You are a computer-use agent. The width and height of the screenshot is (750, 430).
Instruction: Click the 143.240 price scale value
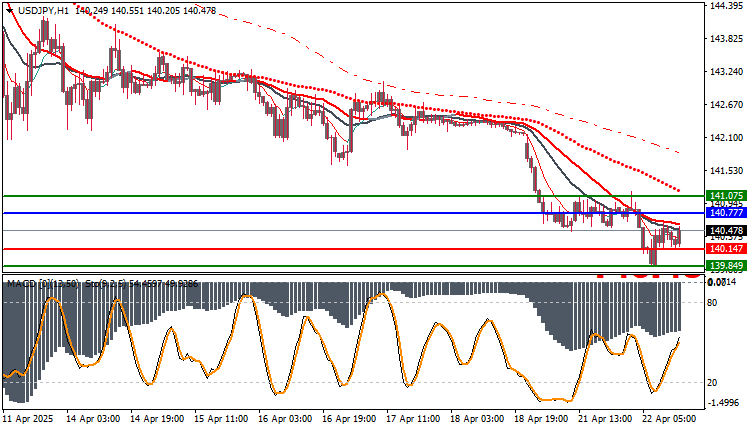pyautogui.click(x=727, y=72)
